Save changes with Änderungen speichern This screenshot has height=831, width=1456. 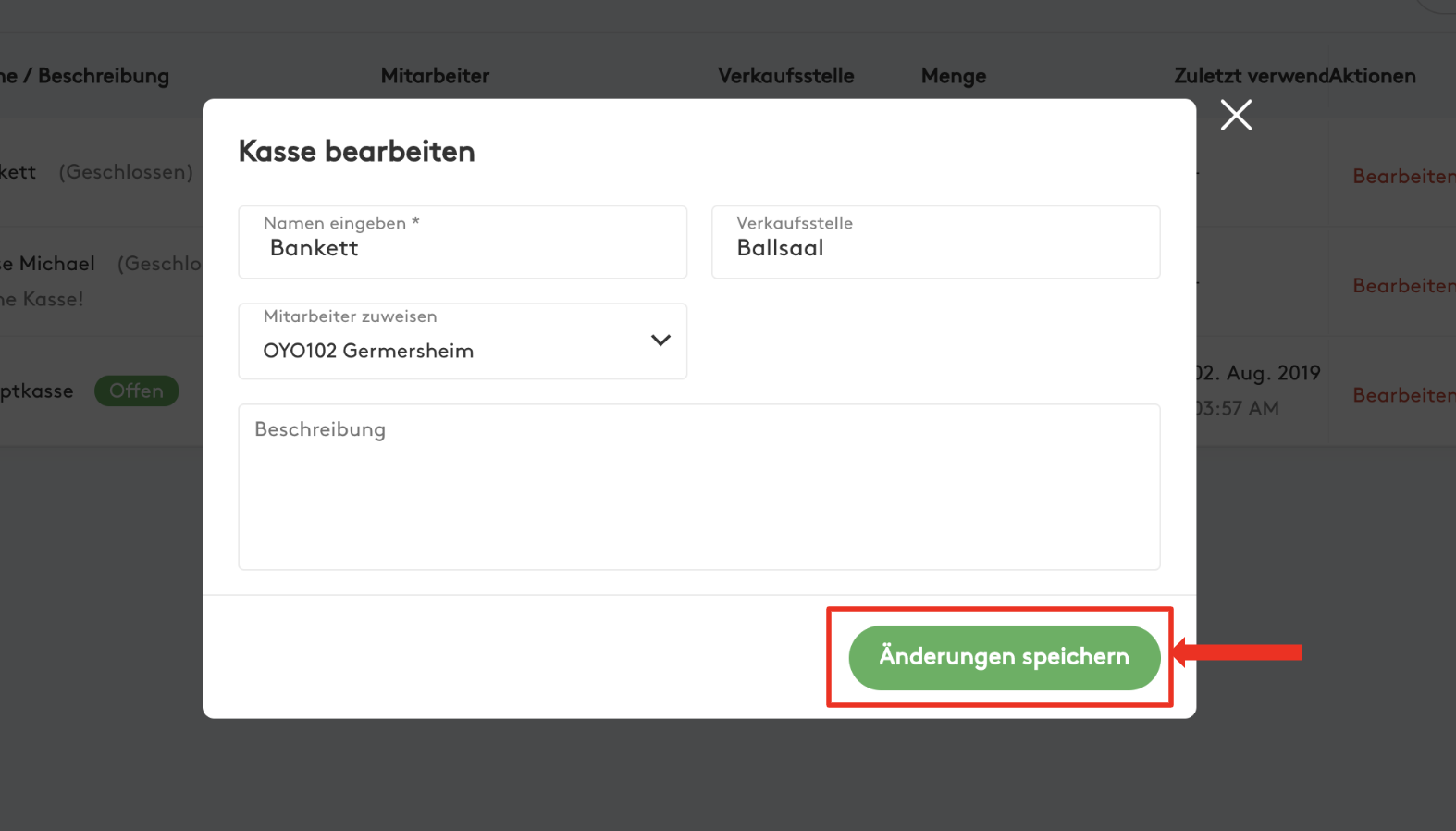coord(1004,657)
